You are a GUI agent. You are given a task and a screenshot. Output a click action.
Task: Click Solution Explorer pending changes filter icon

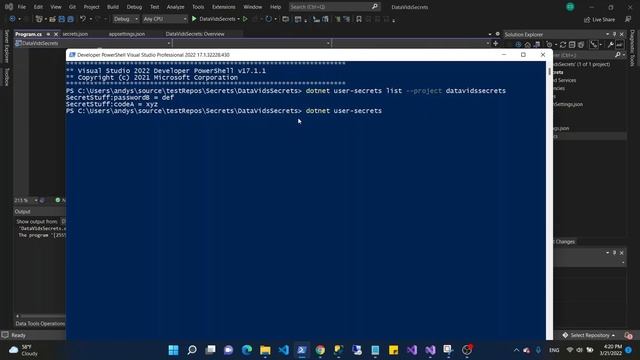pos(550,45)
